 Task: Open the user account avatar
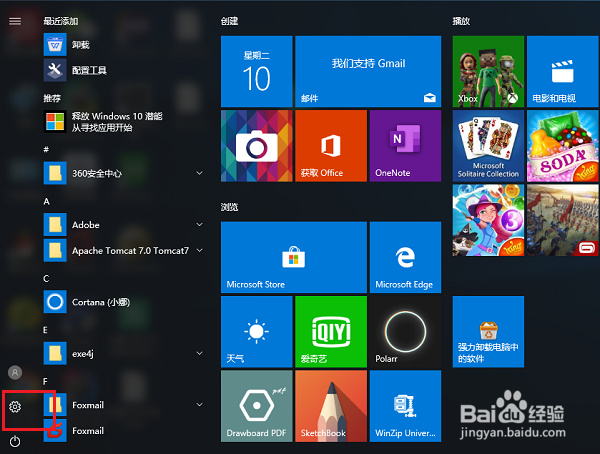pos(15,372)
